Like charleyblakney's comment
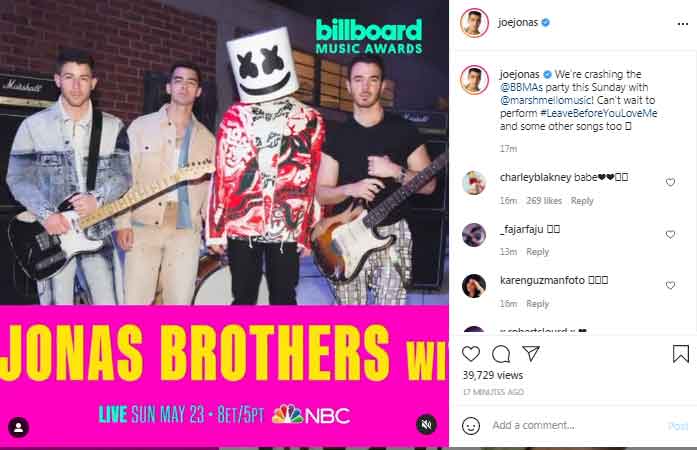This screenshot has height=450, width=697. [670, 182]
